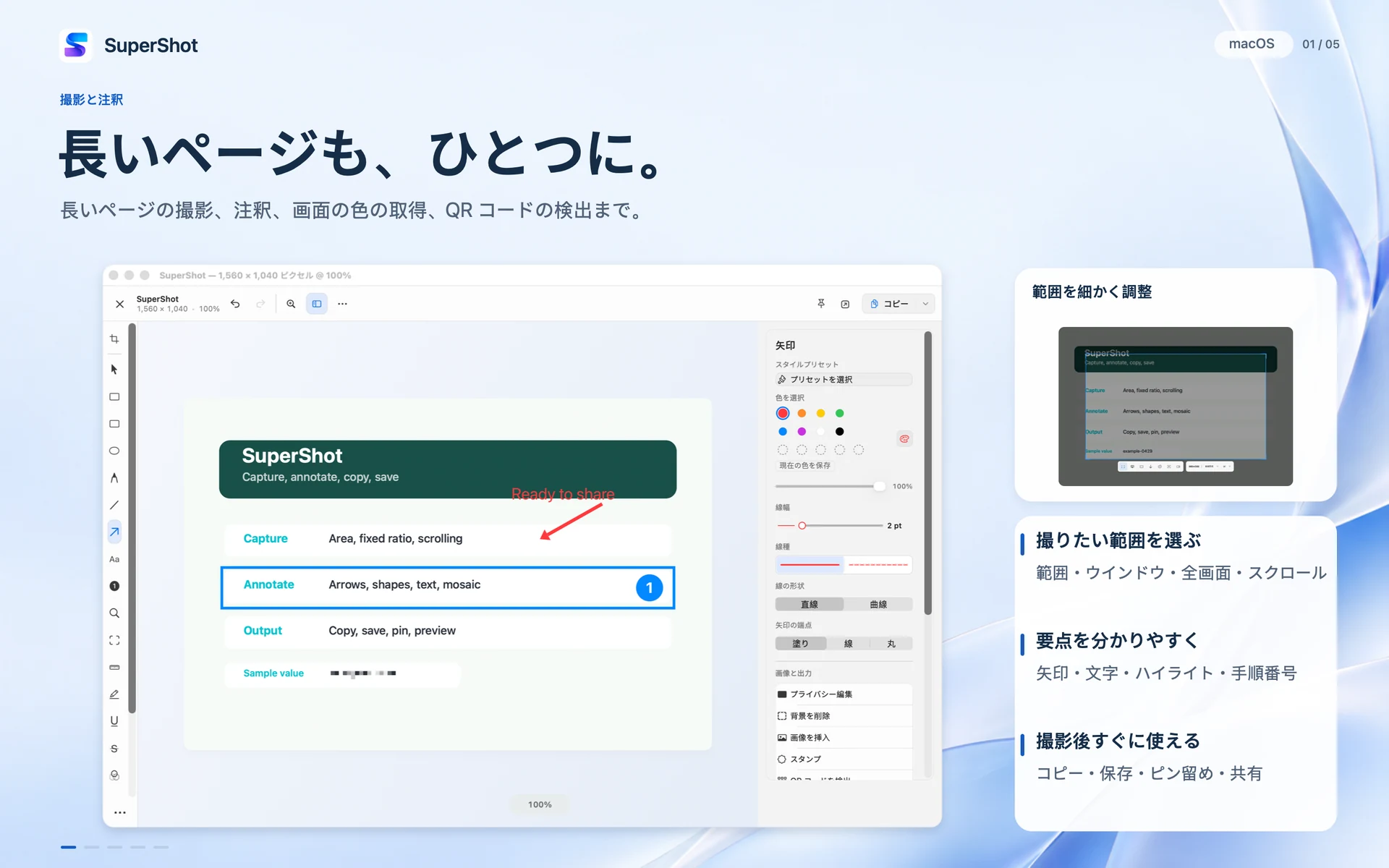Click the 100% zoom pill below canvas
This screenshot has width=1389, height=868.
tap(540, 804)
